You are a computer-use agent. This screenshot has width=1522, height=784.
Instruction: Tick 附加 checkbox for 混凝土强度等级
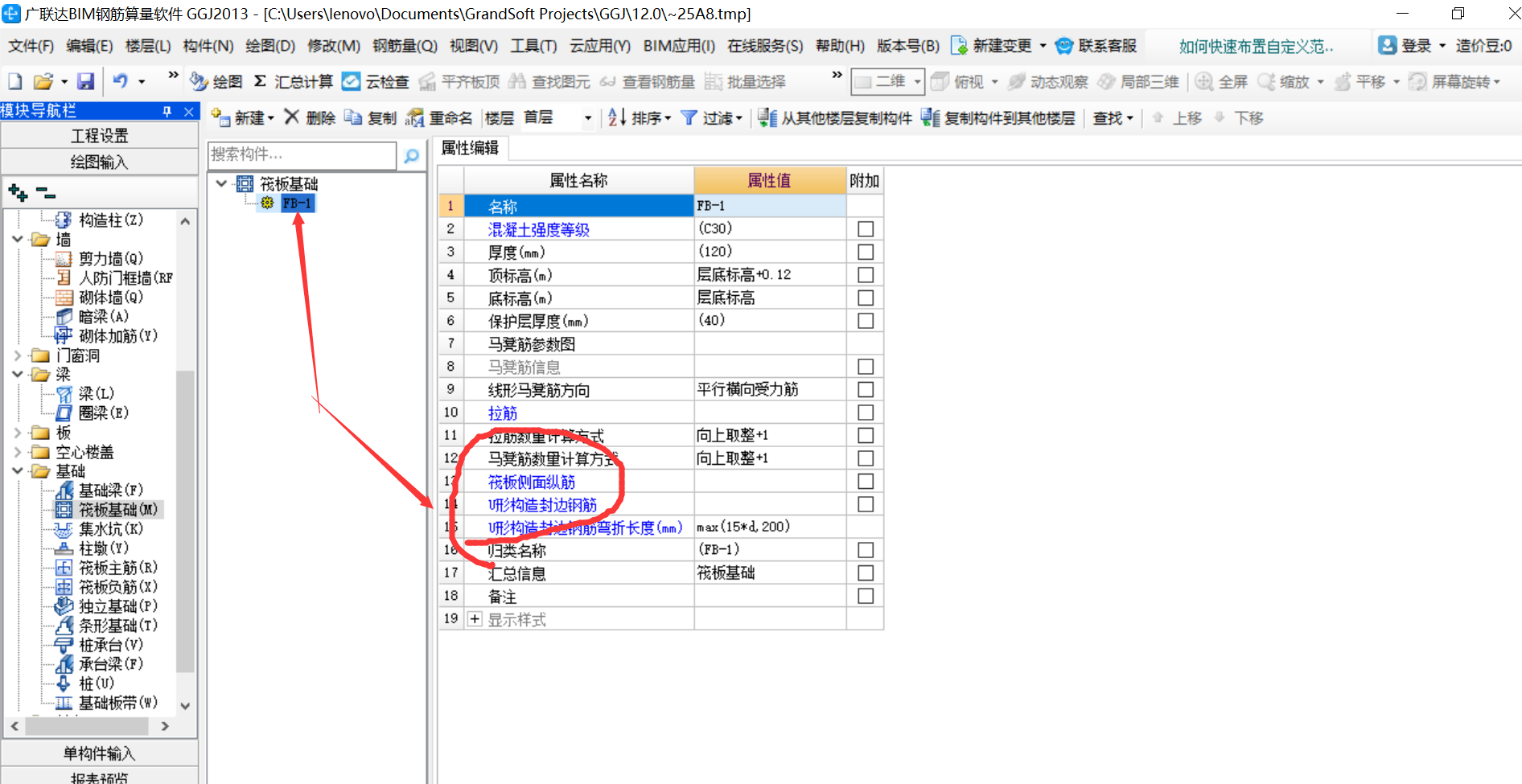coord(866,229)
